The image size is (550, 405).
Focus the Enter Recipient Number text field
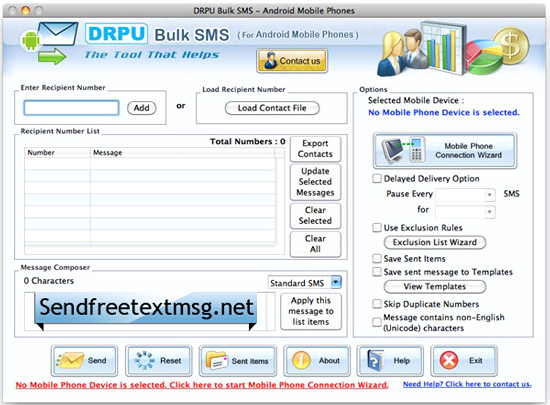(x=71, y=108)
